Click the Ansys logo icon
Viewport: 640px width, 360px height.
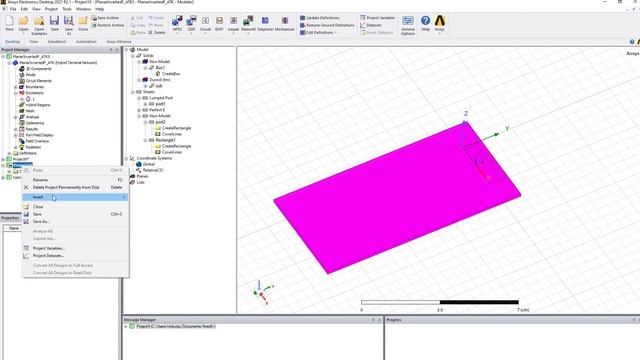pos(440,23)
